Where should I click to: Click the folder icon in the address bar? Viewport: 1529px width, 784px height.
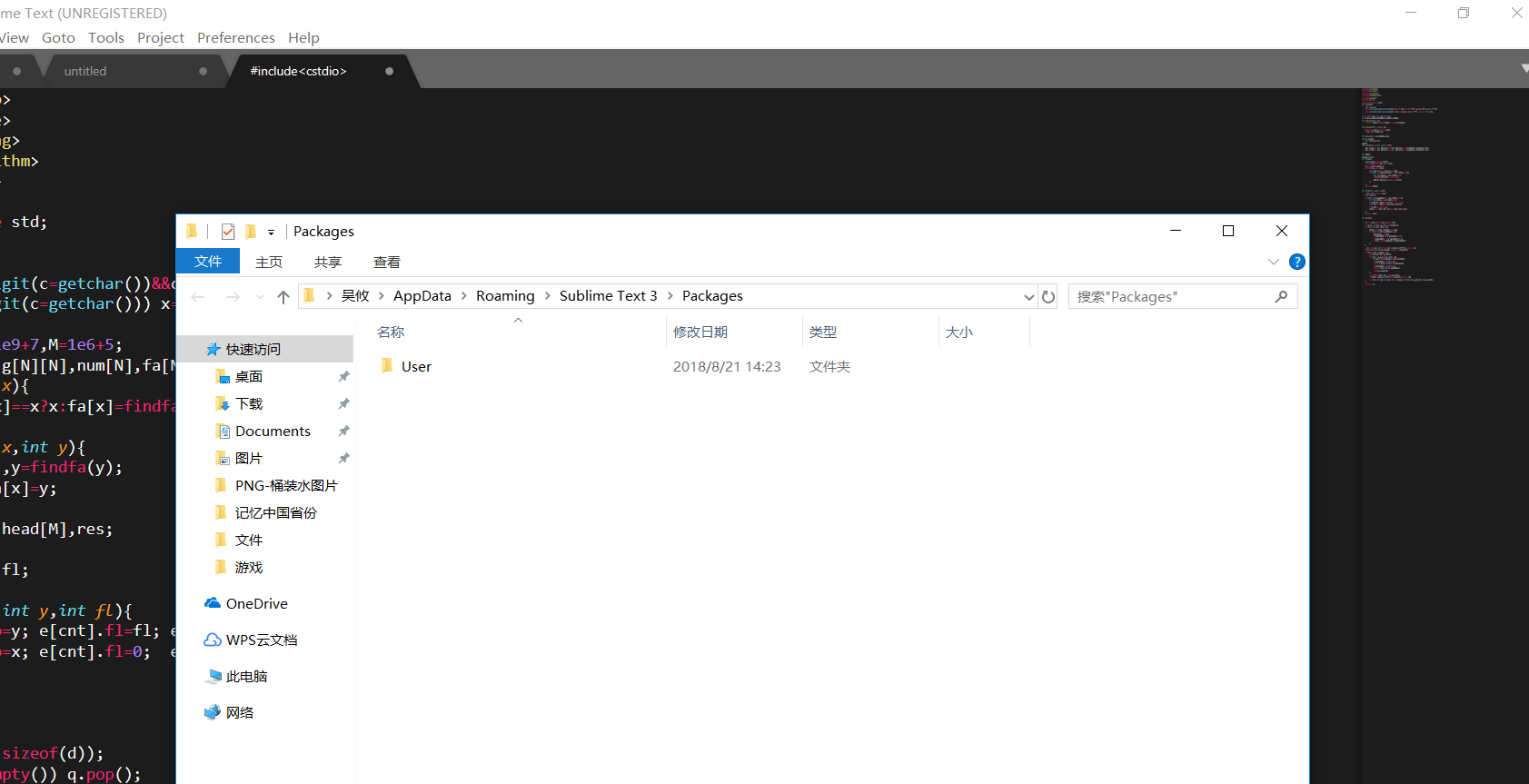point(309,295)
